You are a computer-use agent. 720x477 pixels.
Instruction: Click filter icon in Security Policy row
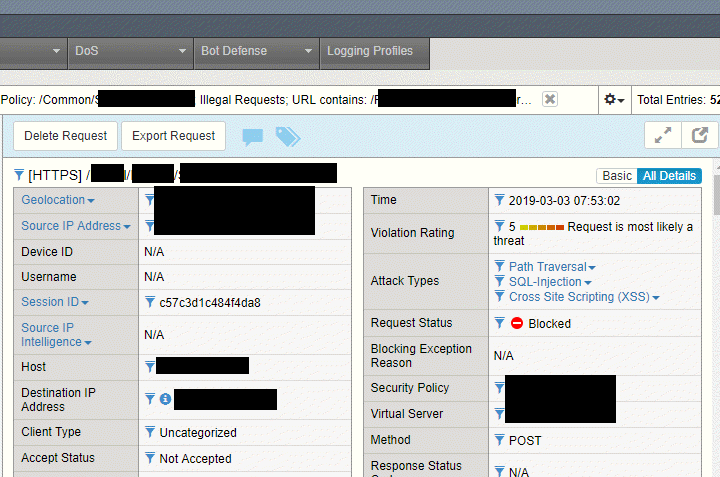[499, 387]
